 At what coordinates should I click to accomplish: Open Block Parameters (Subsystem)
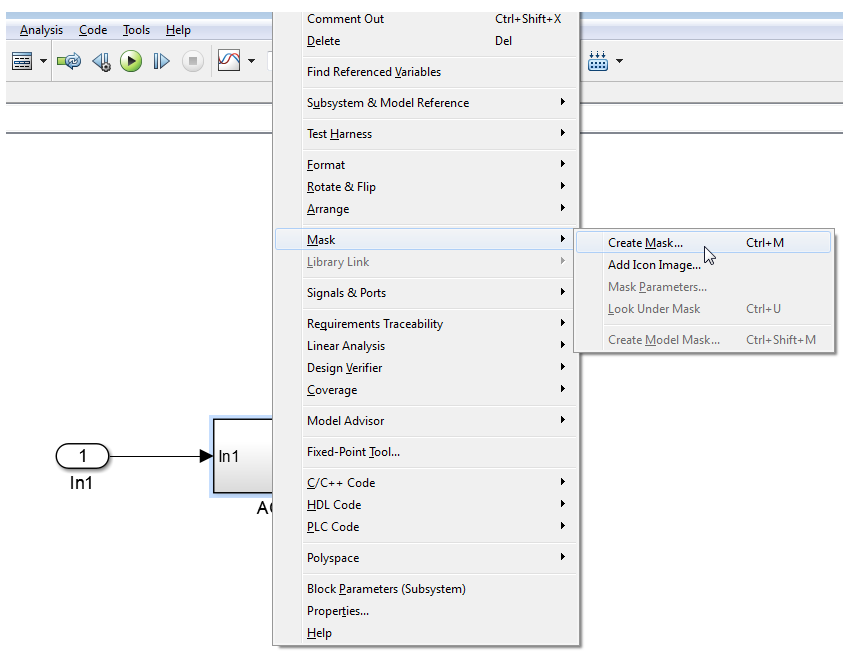click(426, 588)
